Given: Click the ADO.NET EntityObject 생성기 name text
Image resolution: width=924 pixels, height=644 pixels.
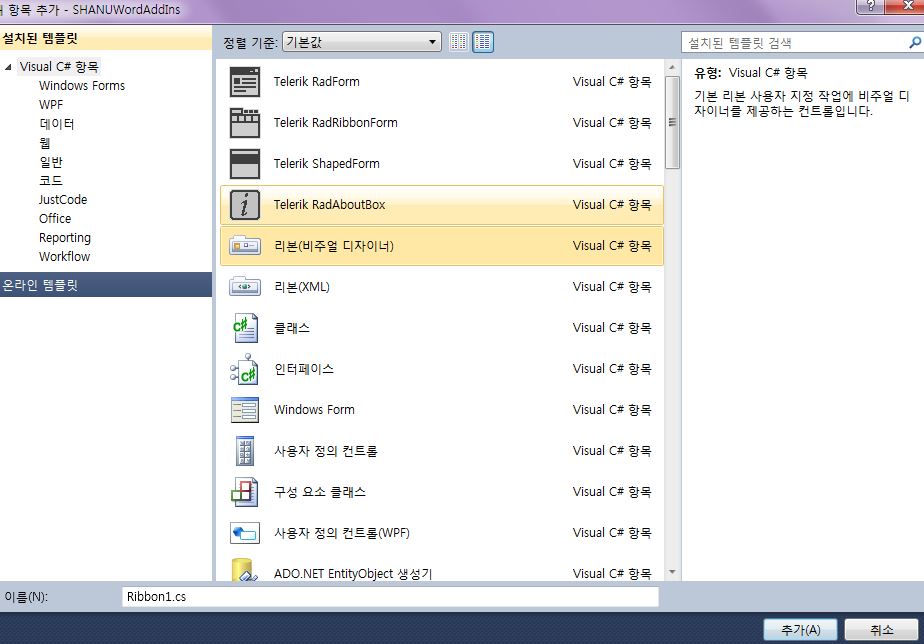Looking at the screenshot, I should click(353, 574).
